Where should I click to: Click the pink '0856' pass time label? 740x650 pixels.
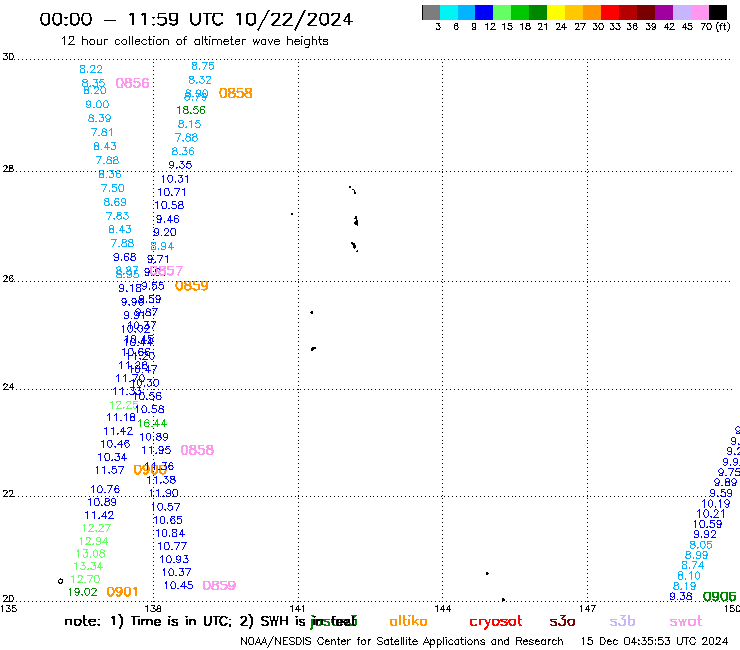click(x=132, y=83)
